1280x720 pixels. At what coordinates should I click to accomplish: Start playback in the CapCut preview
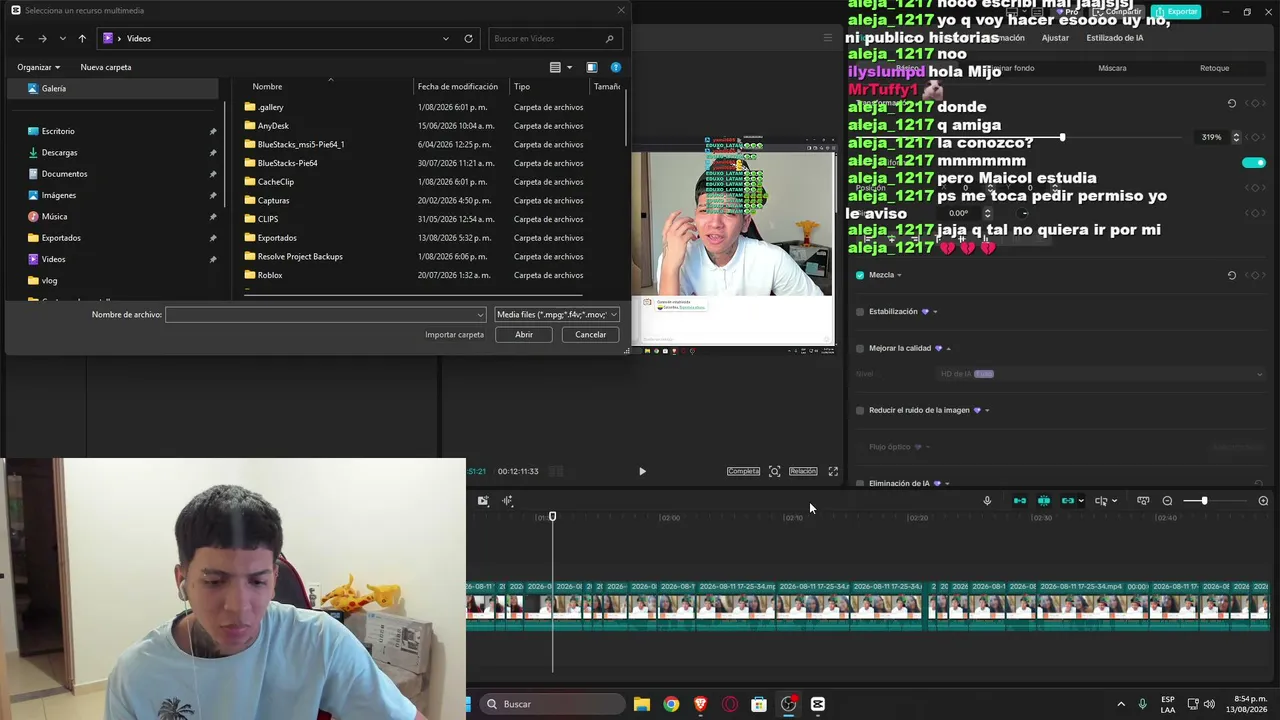(642, 471)
